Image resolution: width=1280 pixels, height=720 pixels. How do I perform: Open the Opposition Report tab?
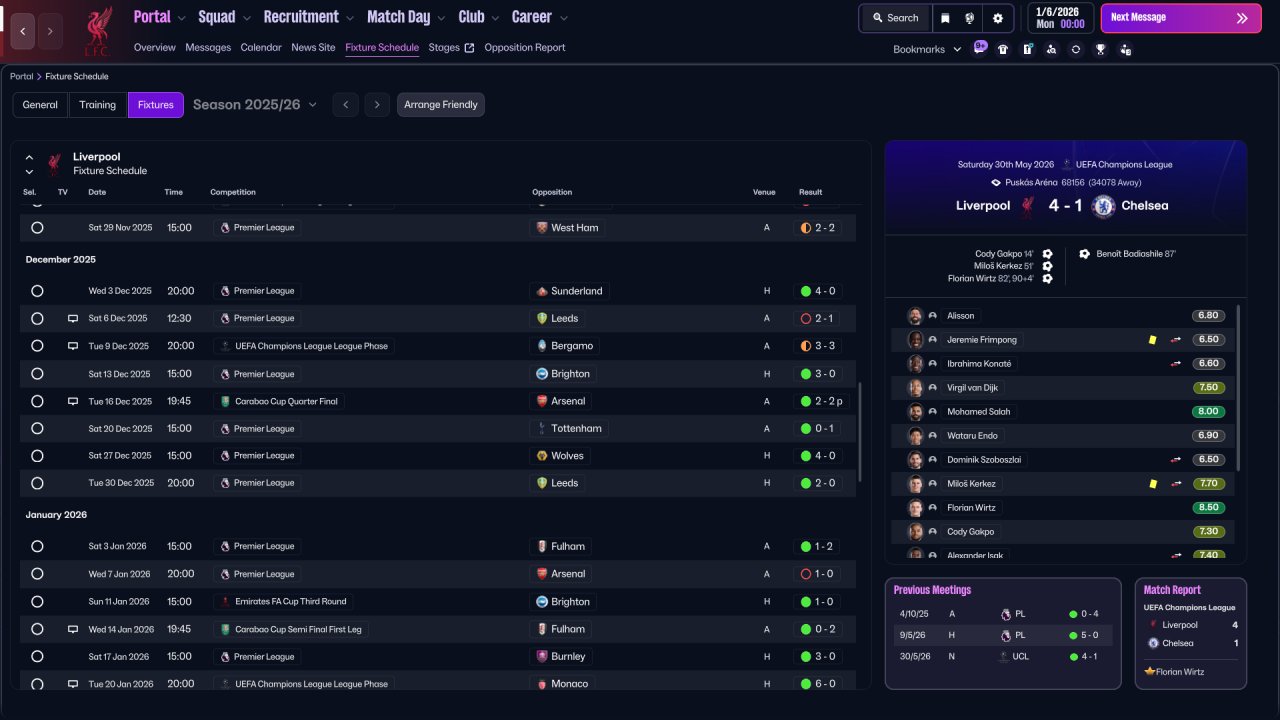525,48
